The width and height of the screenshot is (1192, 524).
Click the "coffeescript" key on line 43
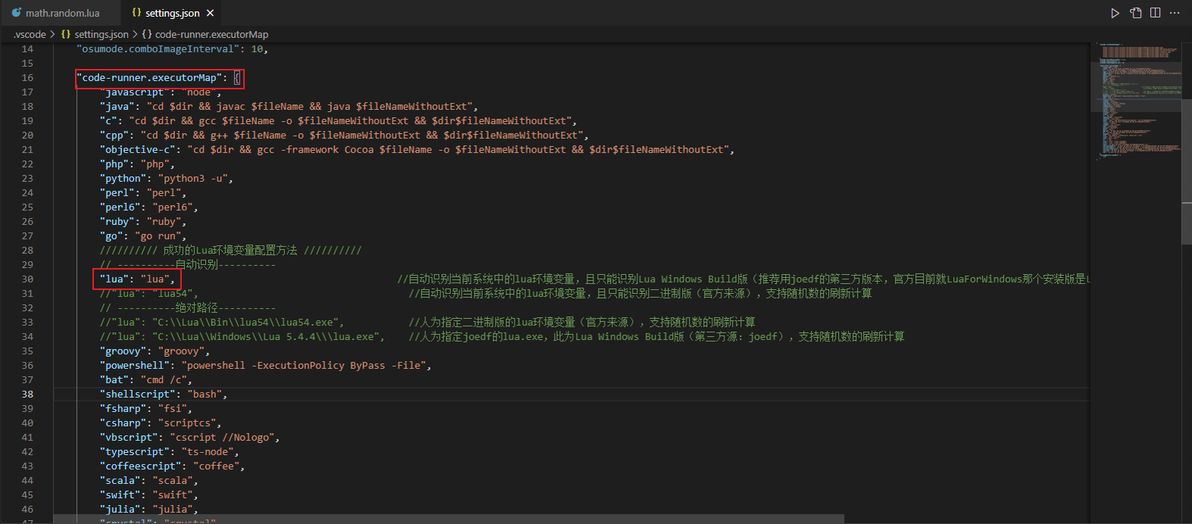tap(141, 466)
